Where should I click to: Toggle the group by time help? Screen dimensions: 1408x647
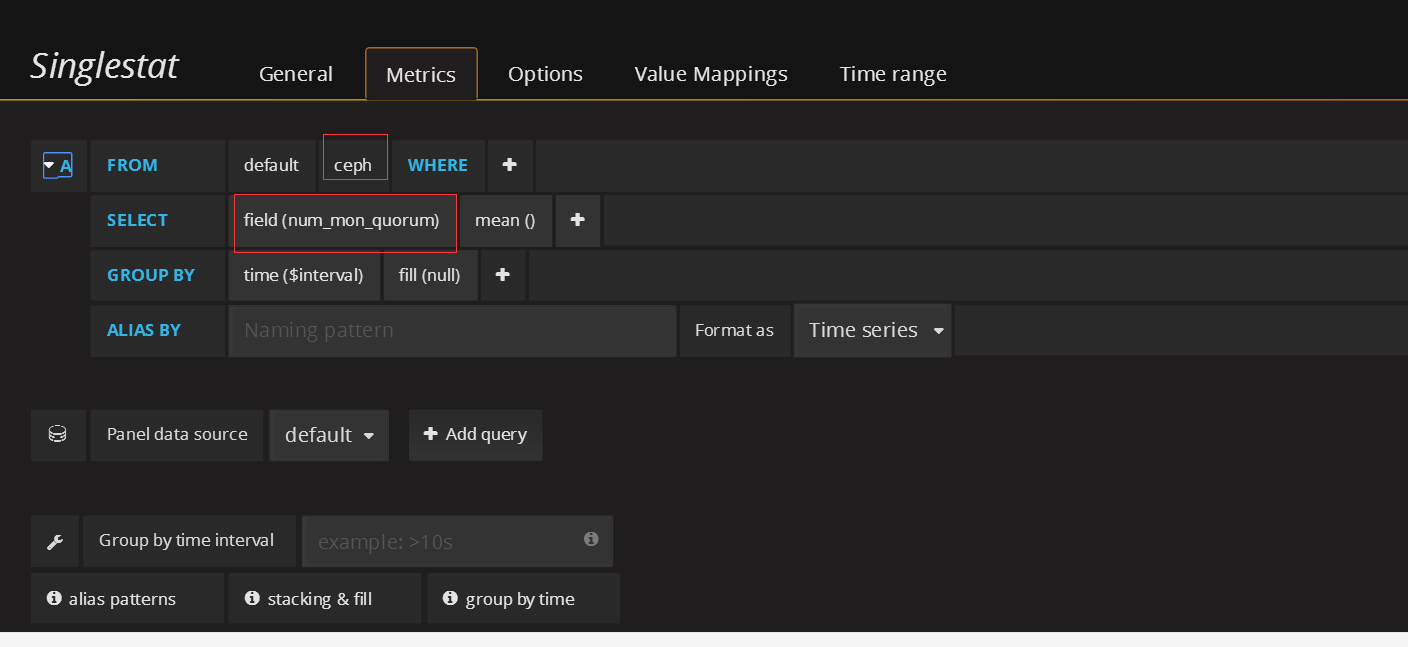508,599
